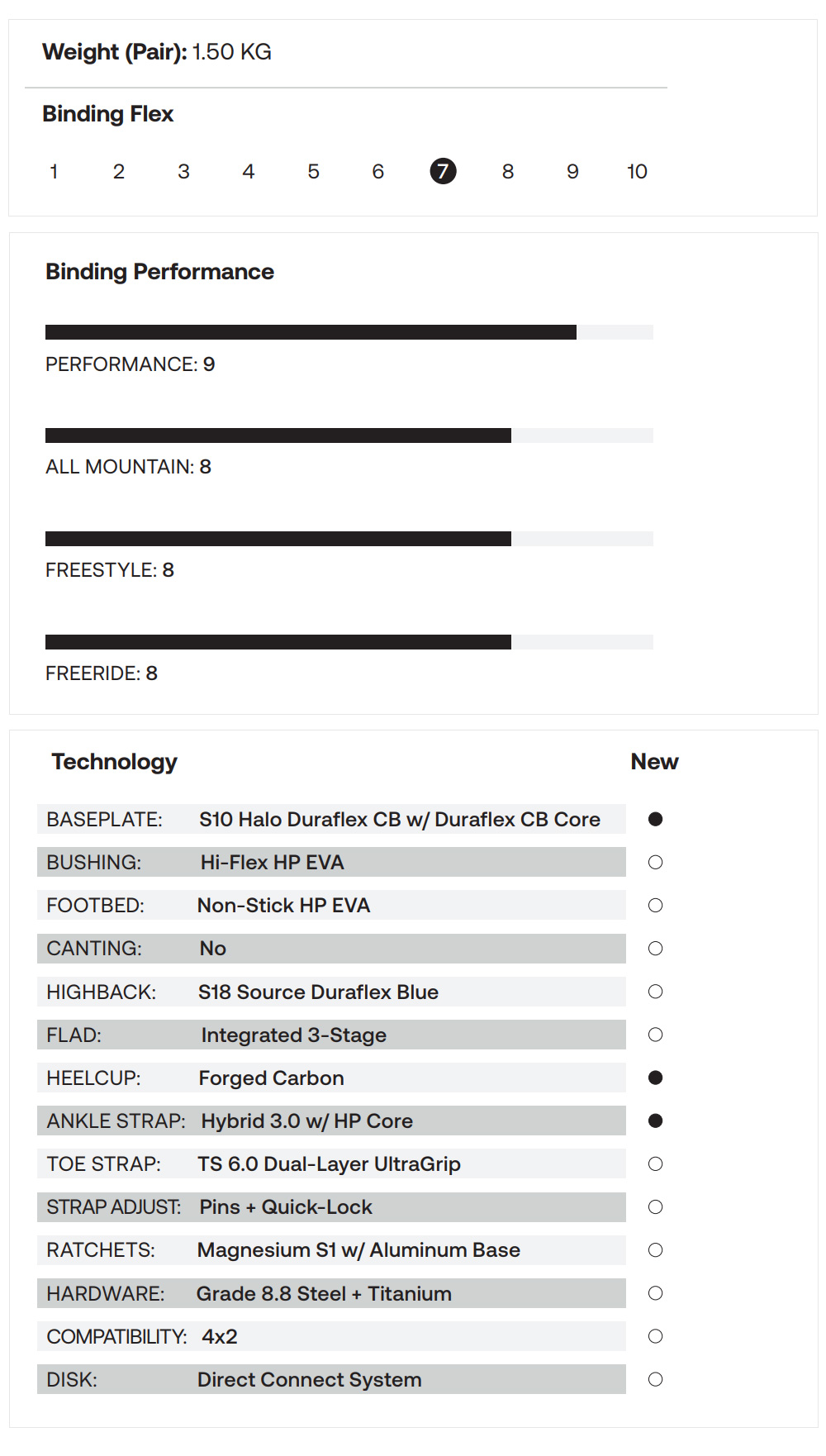Click the filled New dot for BASEPLATE

[656, 819]
